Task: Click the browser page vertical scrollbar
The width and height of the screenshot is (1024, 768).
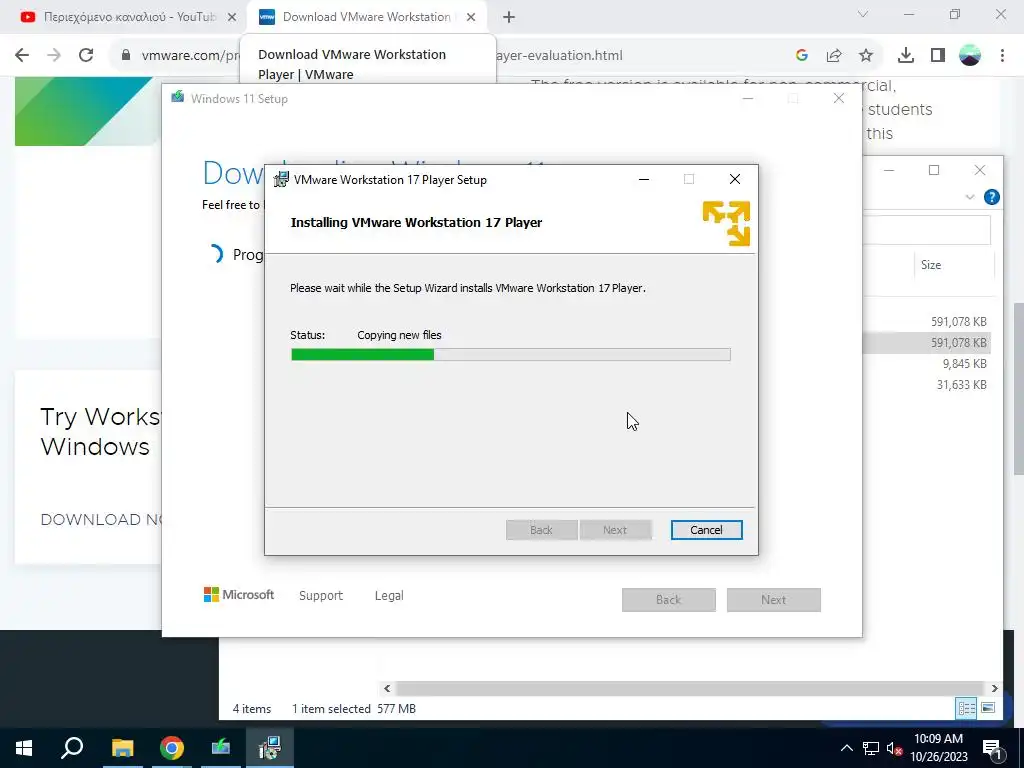Action: (1019, 389)
